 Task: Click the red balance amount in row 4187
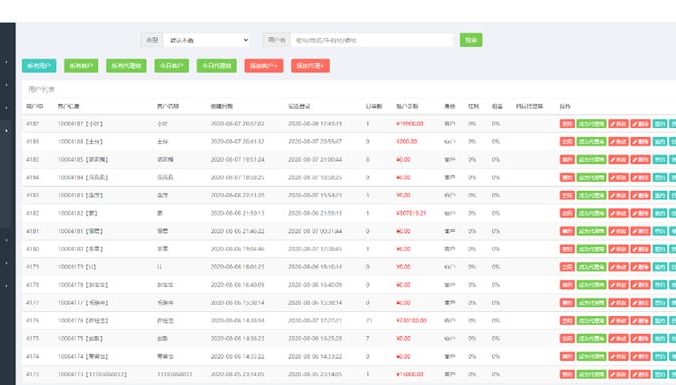click(410, 124)
